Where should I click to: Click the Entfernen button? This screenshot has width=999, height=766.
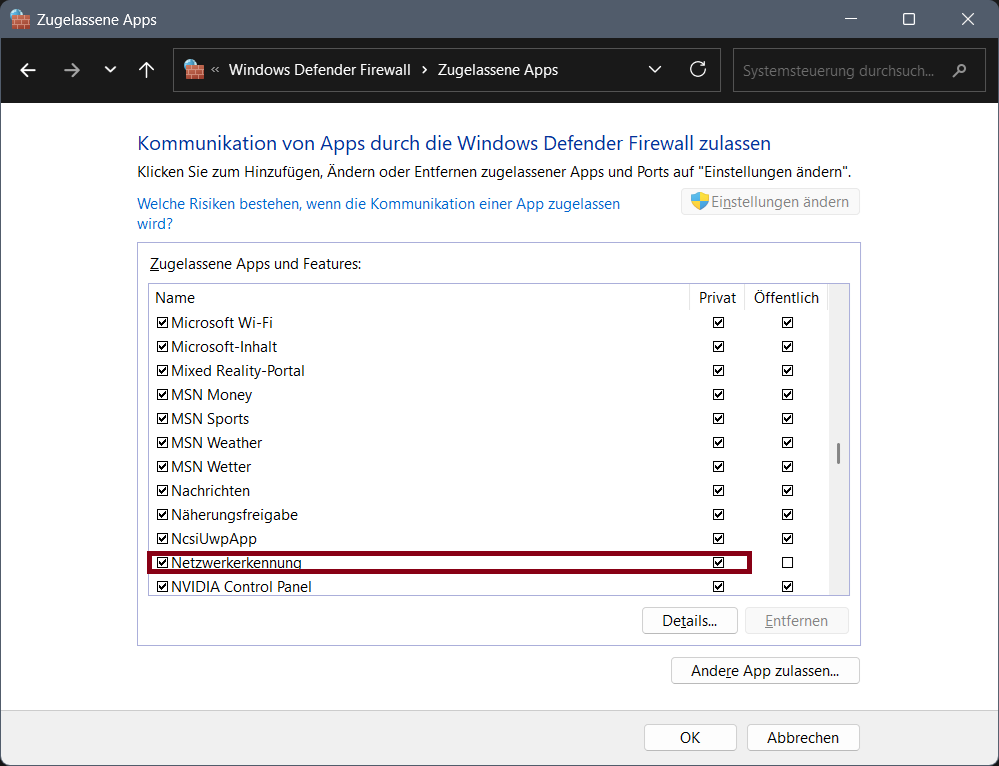[796, 621]
